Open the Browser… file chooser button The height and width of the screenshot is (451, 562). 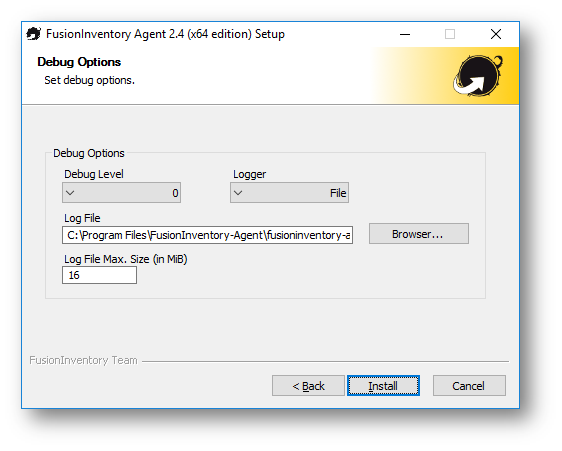pos(419,234)
